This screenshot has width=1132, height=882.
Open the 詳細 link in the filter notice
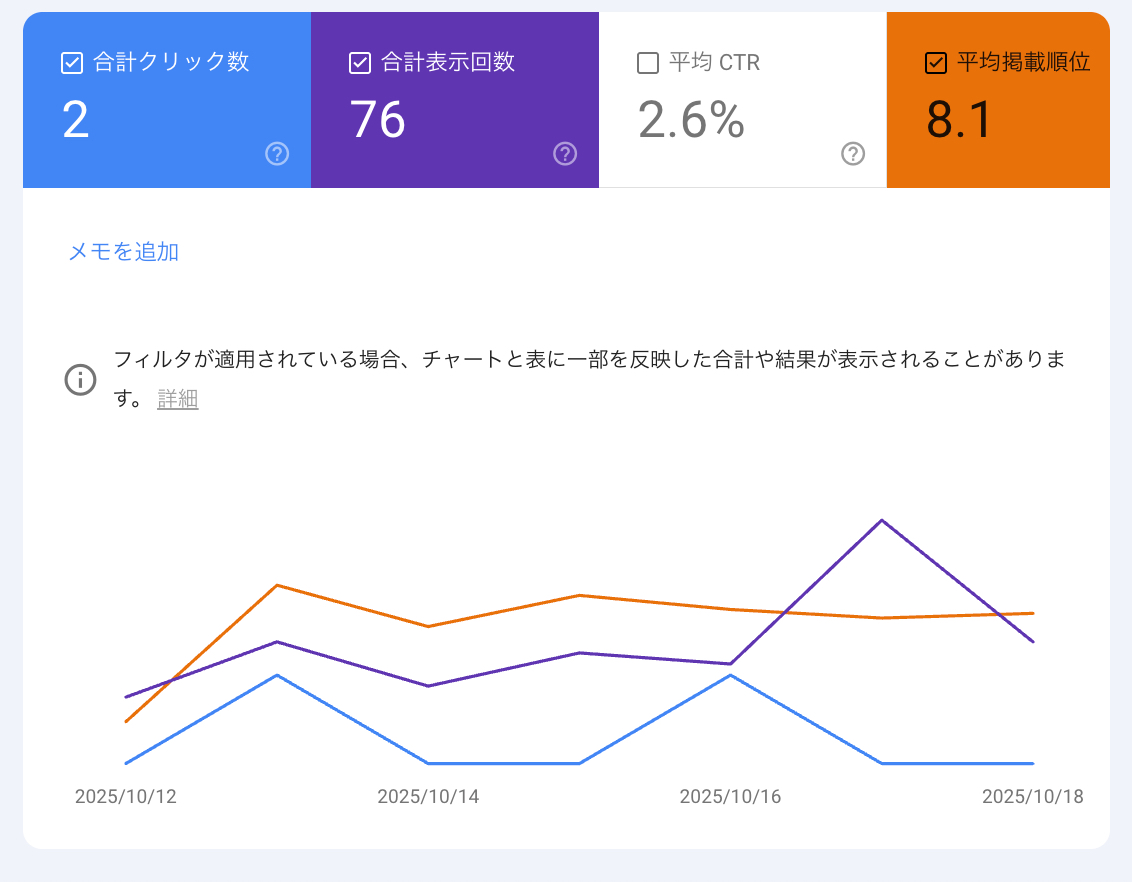coord(178,400)
